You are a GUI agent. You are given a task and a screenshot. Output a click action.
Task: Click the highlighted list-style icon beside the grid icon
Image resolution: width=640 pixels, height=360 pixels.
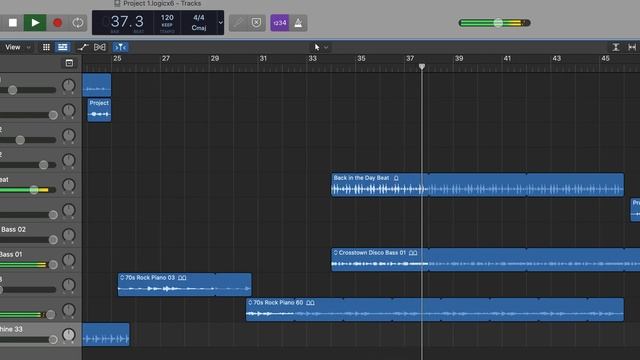pos(62,47)
